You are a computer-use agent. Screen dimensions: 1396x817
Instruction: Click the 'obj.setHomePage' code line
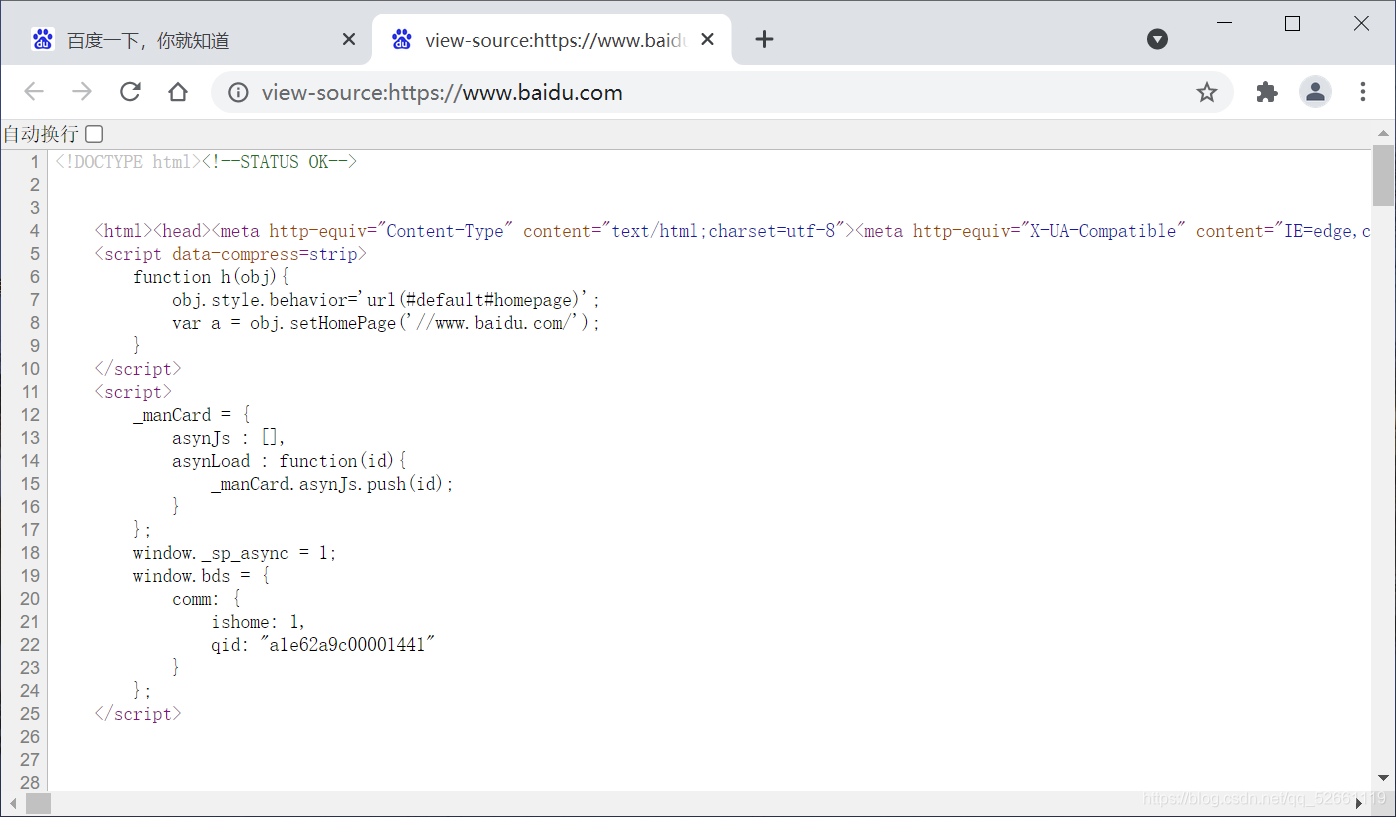386,323
